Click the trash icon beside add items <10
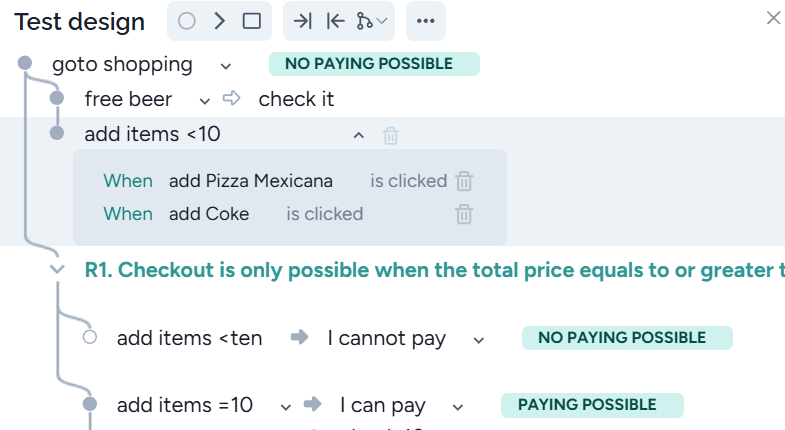The height and width of the screenshot is (430, 785). 391,135
